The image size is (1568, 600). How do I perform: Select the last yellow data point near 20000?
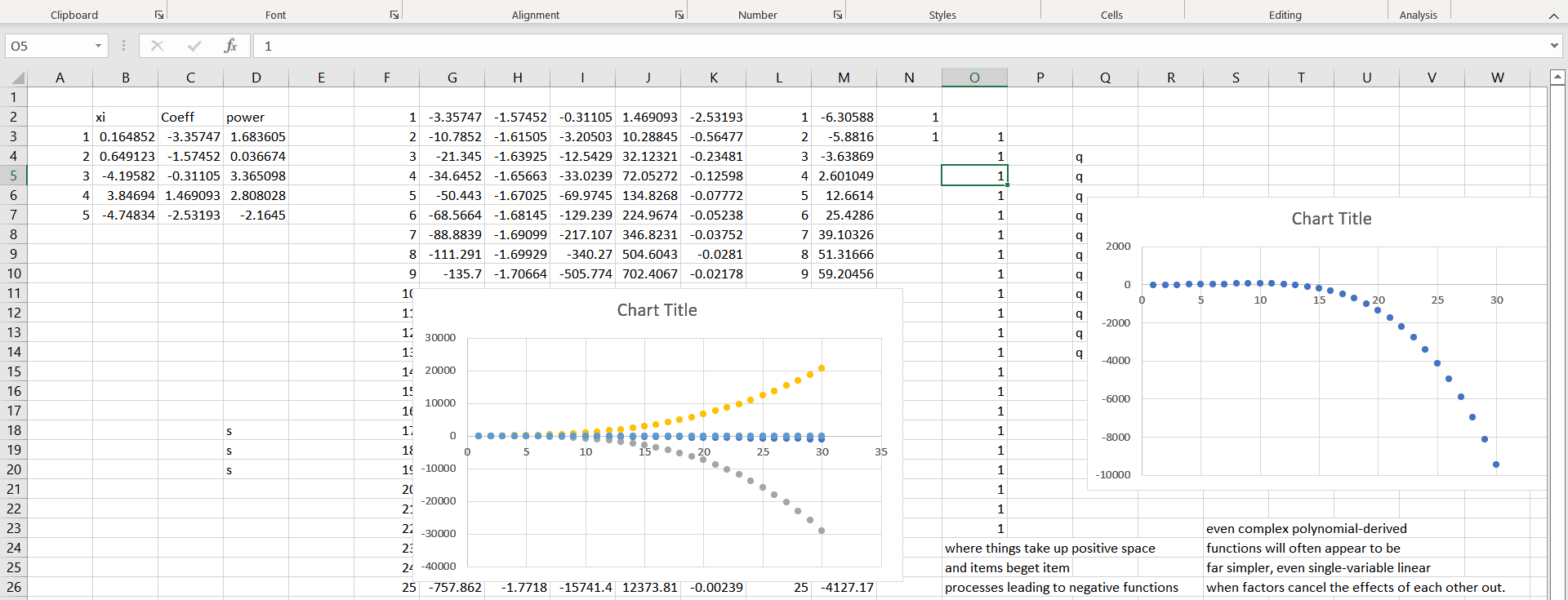tap(822, 368)
